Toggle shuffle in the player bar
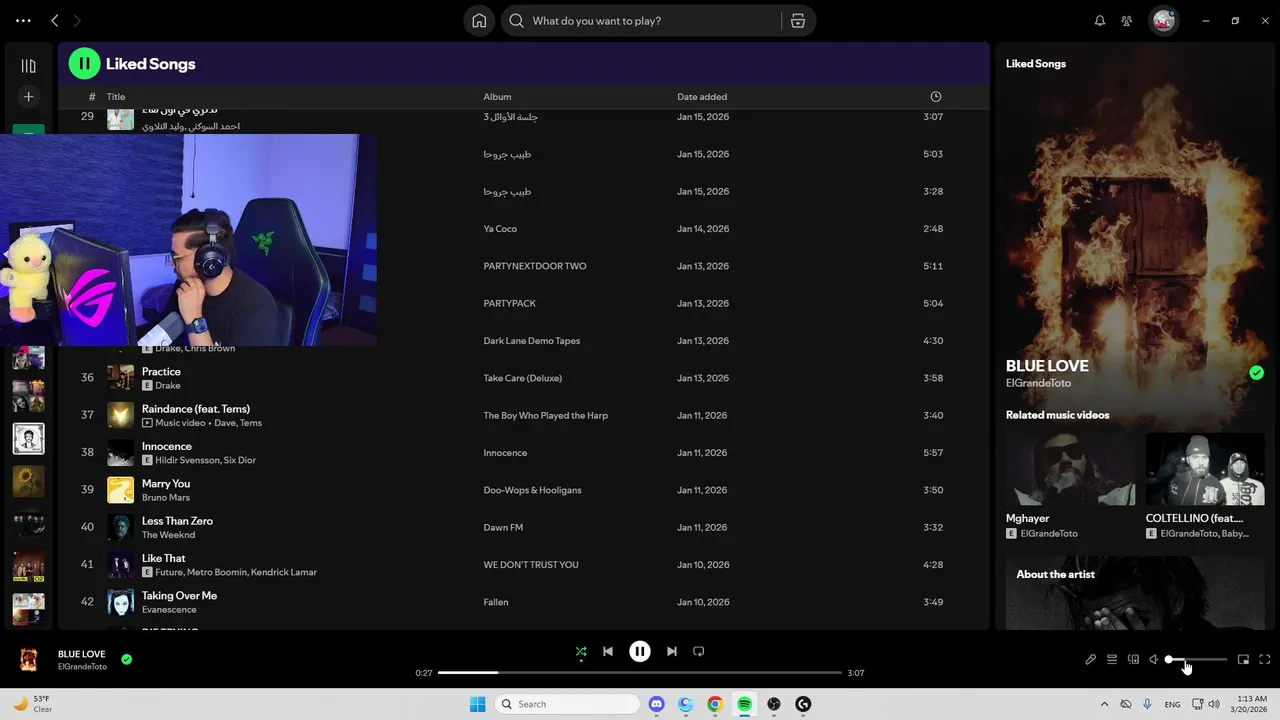The image size is (1280, 720). (x=581, y=651)
